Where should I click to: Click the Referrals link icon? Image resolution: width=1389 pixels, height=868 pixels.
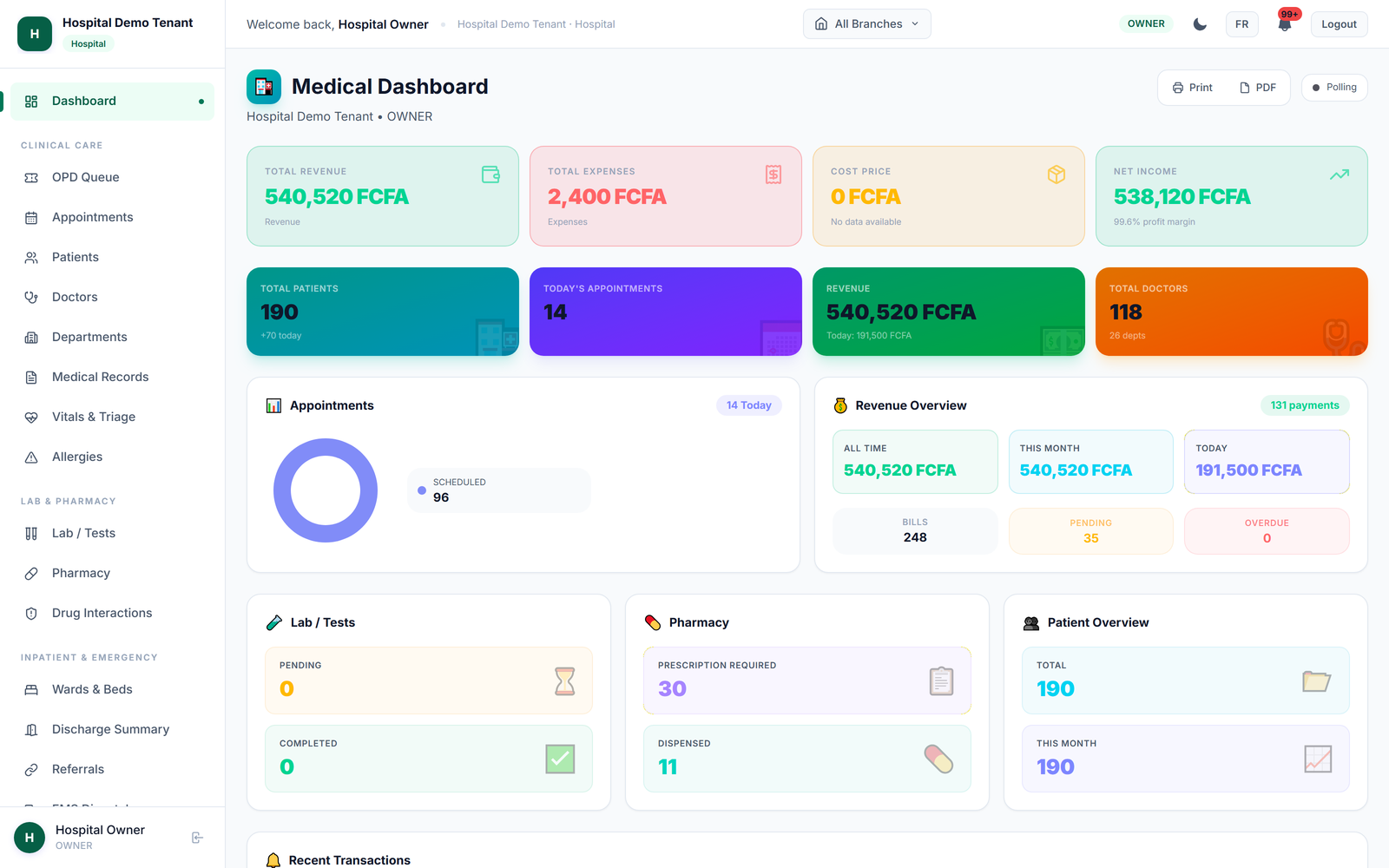pyautogui.click(x=31, y=770)
